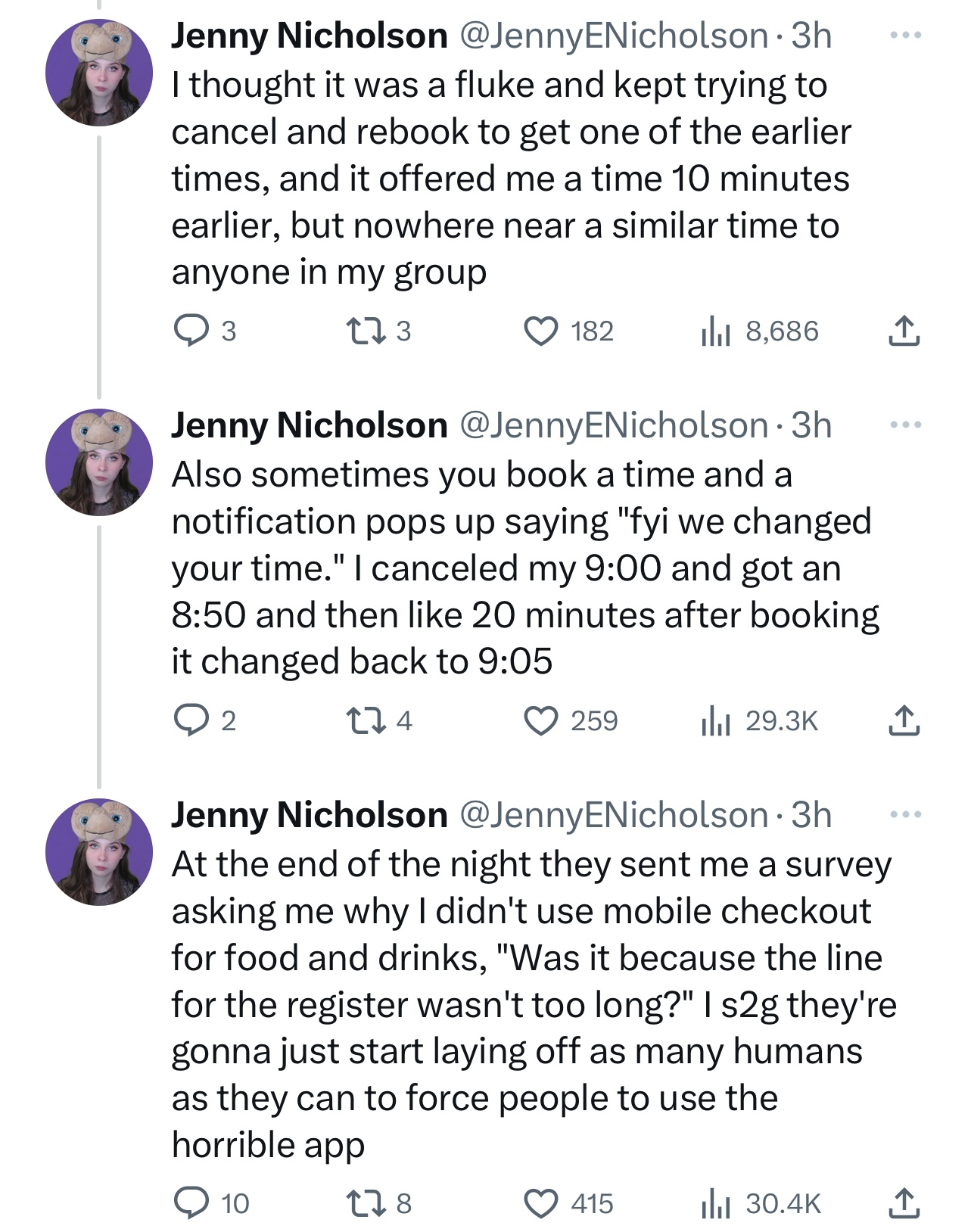Open Jenny Nicholson's profile from first avatar
Screen dimensions: 971x1232
coord(99,73)
